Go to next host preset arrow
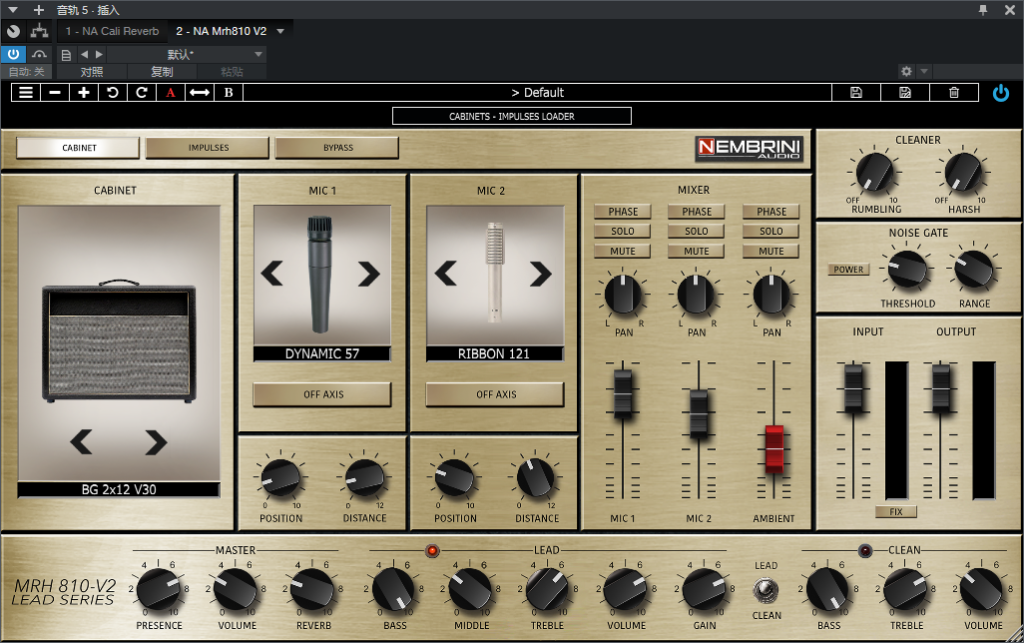This screenshot has width=1024, height=643. click(99, 54)
